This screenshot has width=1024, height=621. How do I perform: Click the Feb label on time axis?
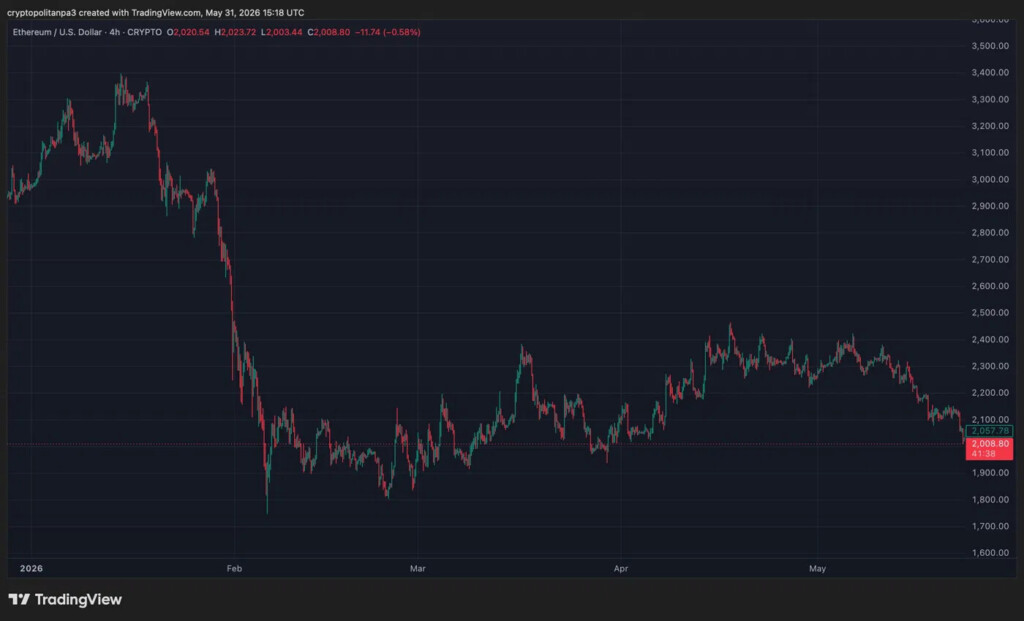(234, 569)
